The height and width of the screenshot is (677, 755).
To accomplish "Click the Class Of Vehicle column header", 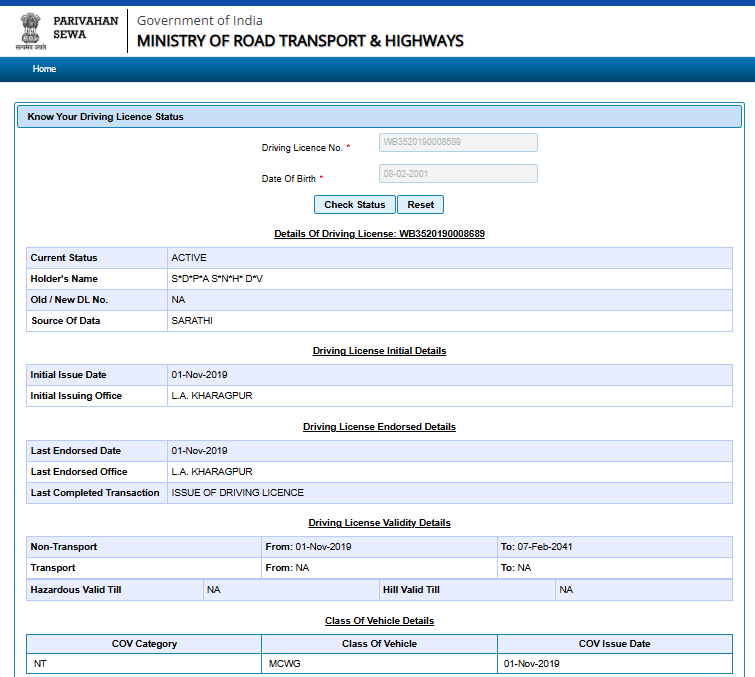I will coord(379,644).
